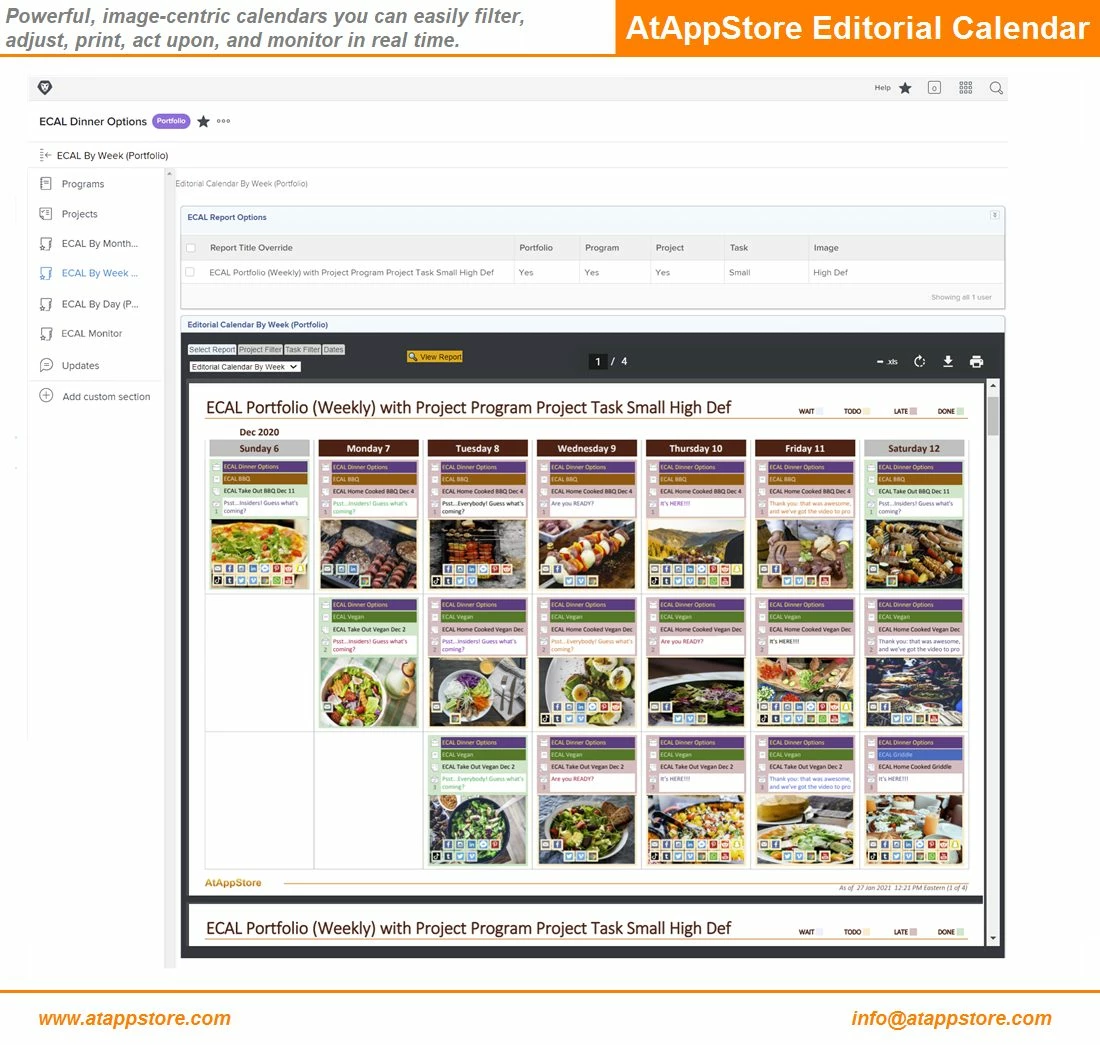Click the Programs sidebar icon
Viewport: 1100px width, 1045px height.
[x=46, y=184]
